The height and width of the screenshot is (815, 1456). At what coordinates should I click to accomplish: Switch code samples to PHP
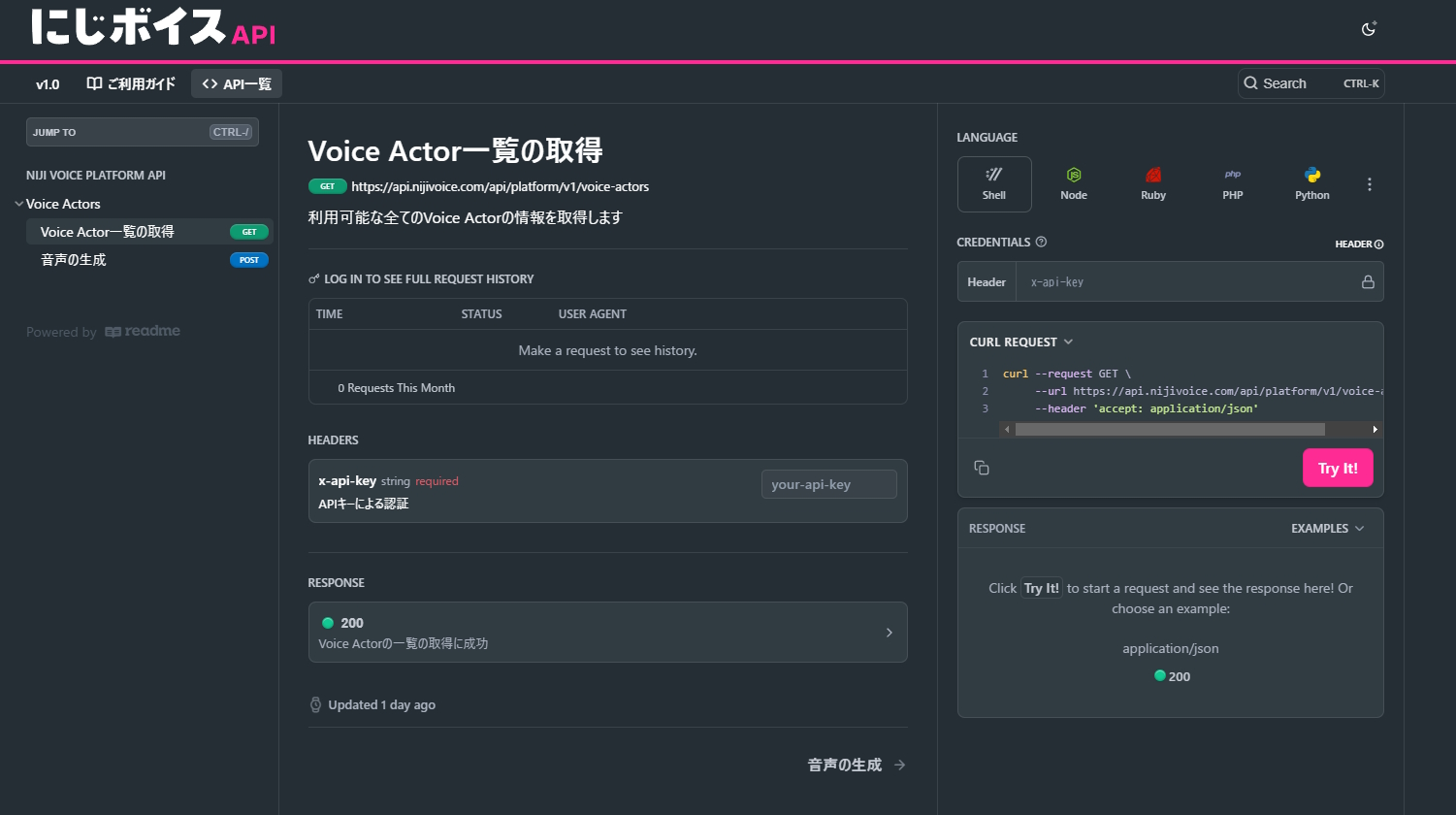coord(1232,183)
